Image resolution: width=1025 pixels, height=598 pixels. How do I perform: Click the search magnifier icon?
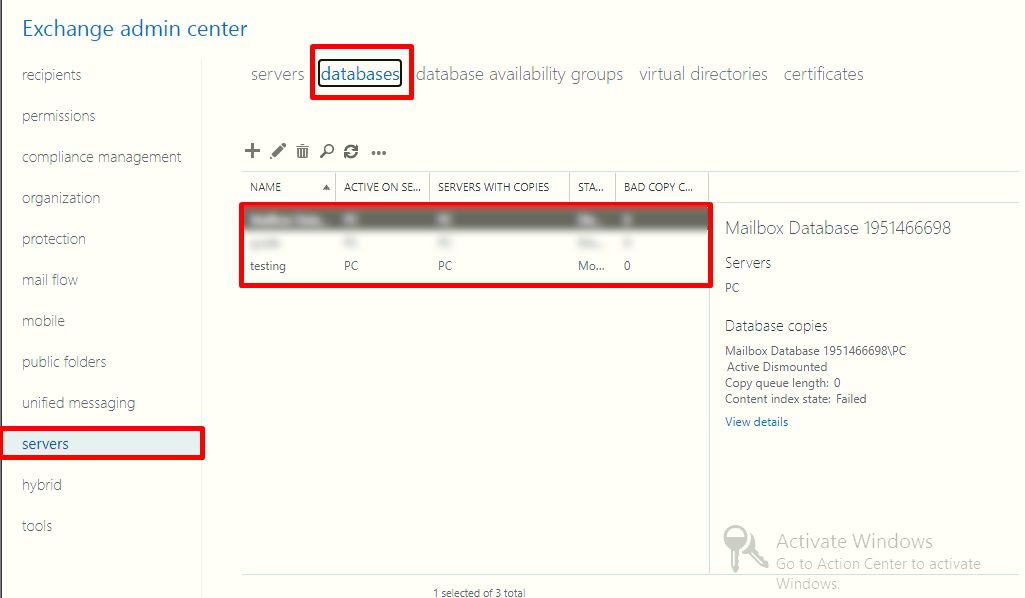click(326, 151)
